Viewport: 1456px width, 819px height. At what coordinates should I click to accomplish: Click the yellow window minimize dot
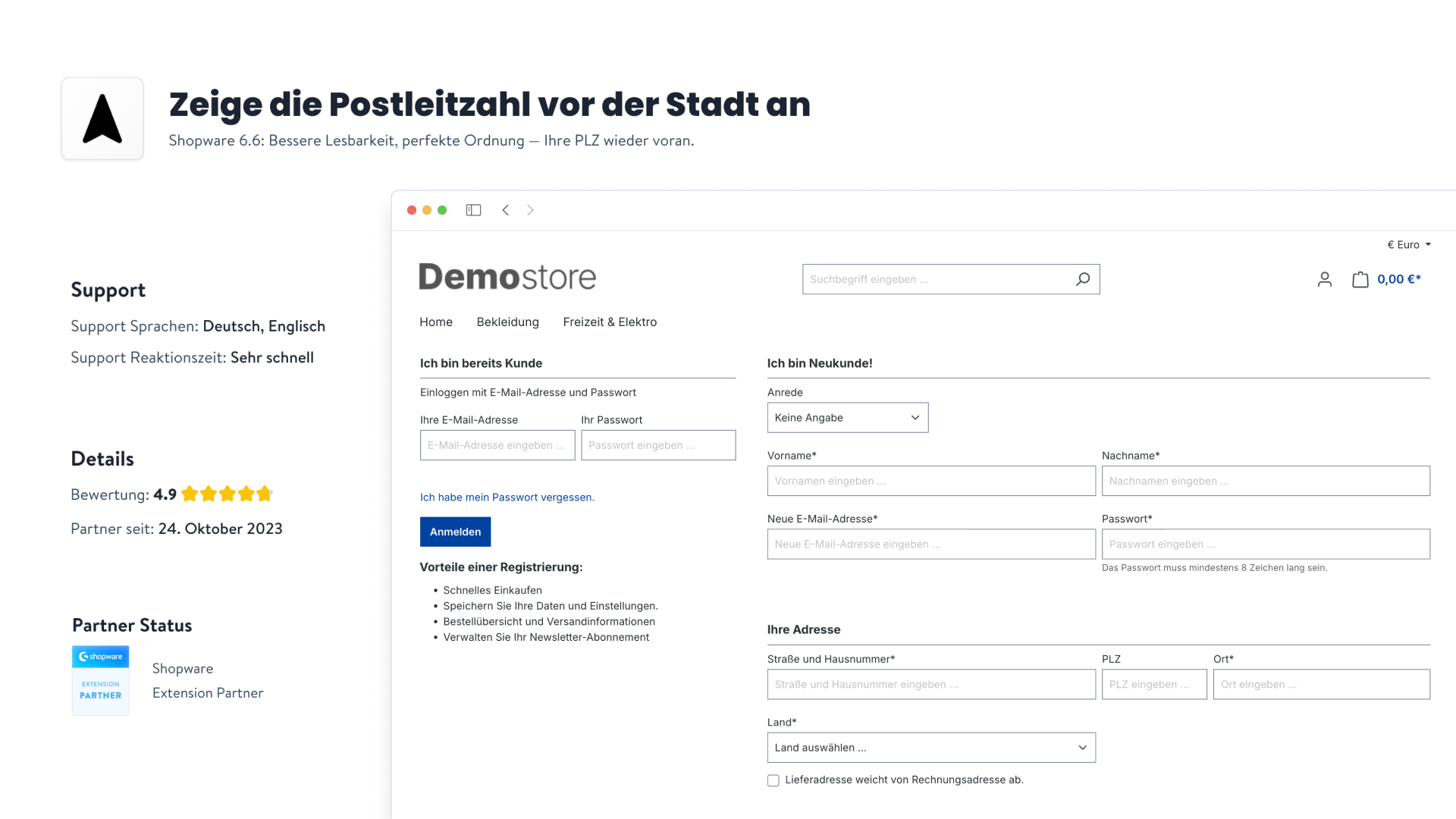tap(427, 210)
